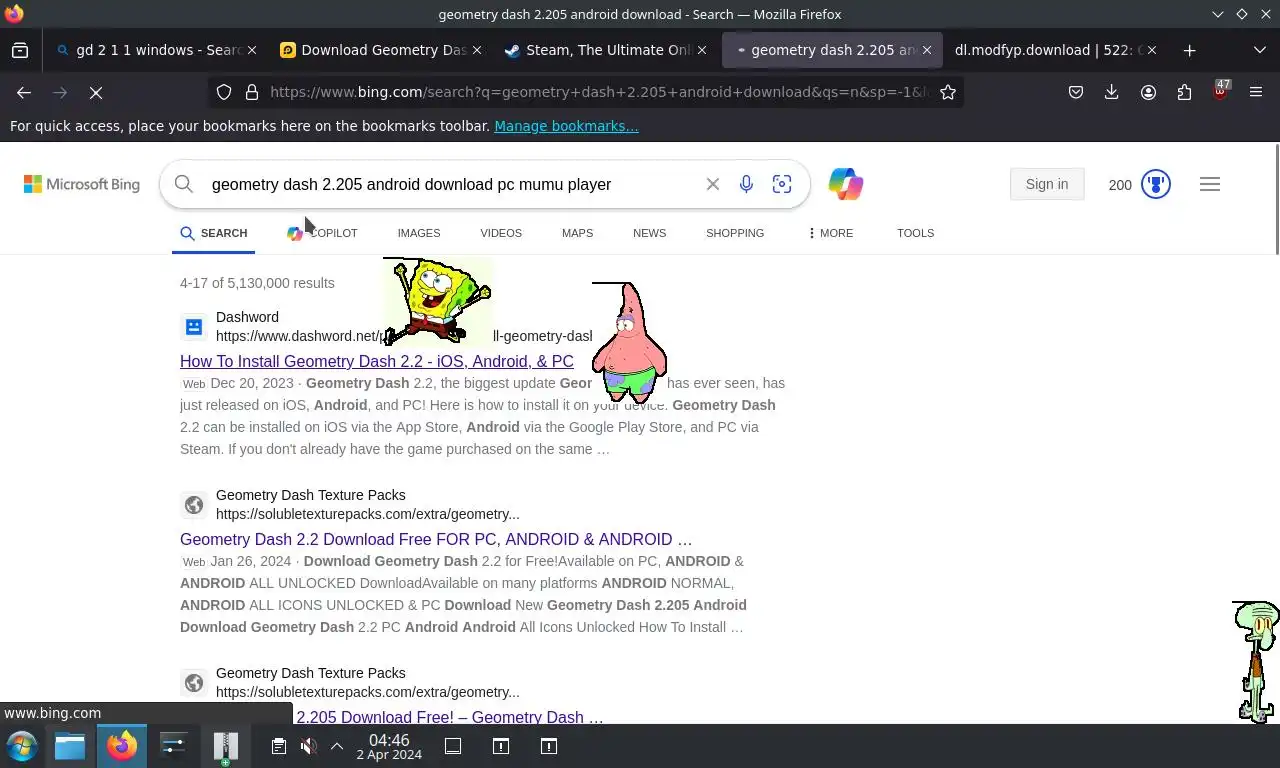The image size is (1280, 768).
Task: Click the Rewards points count 200
Action: [1120, 184]
